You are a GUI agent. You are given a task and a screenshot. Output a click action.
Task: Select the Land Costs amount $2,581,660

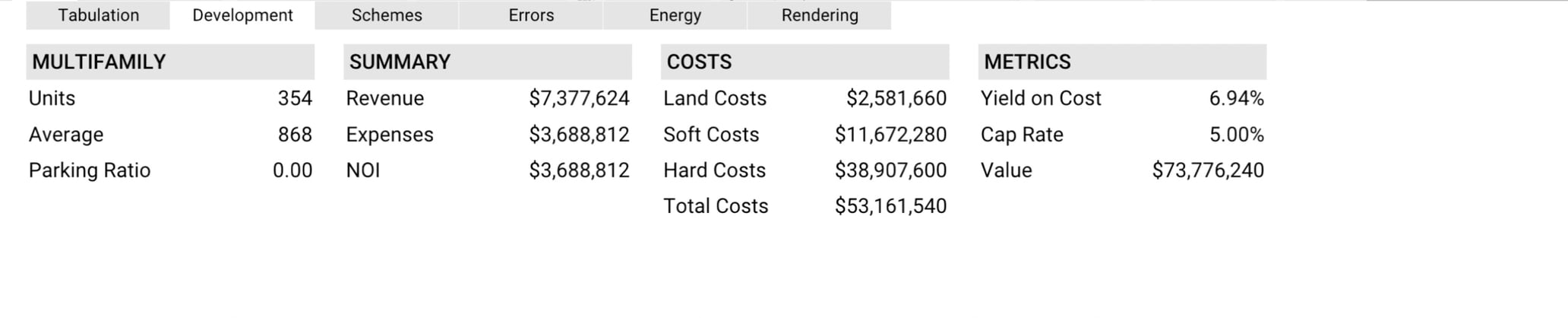click(896, 98)
